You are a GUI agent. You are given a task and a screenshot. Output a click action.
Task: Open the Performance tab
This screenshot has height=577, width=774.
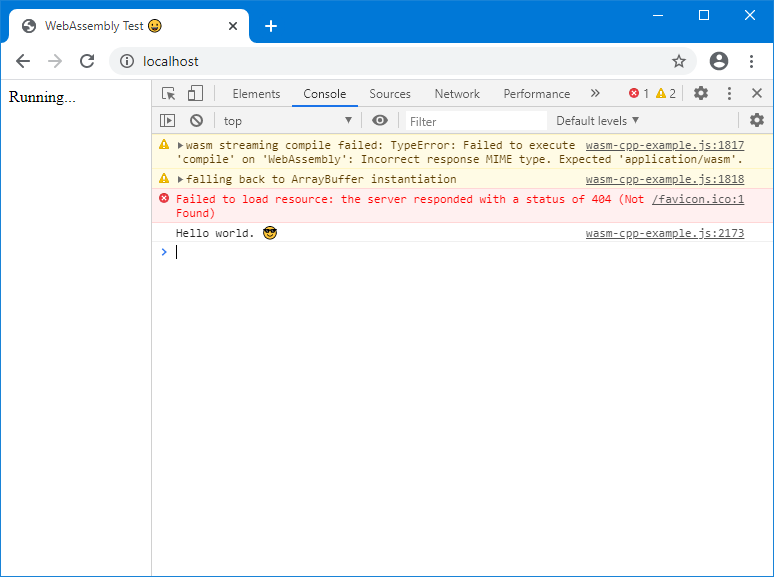pos(537,94)
